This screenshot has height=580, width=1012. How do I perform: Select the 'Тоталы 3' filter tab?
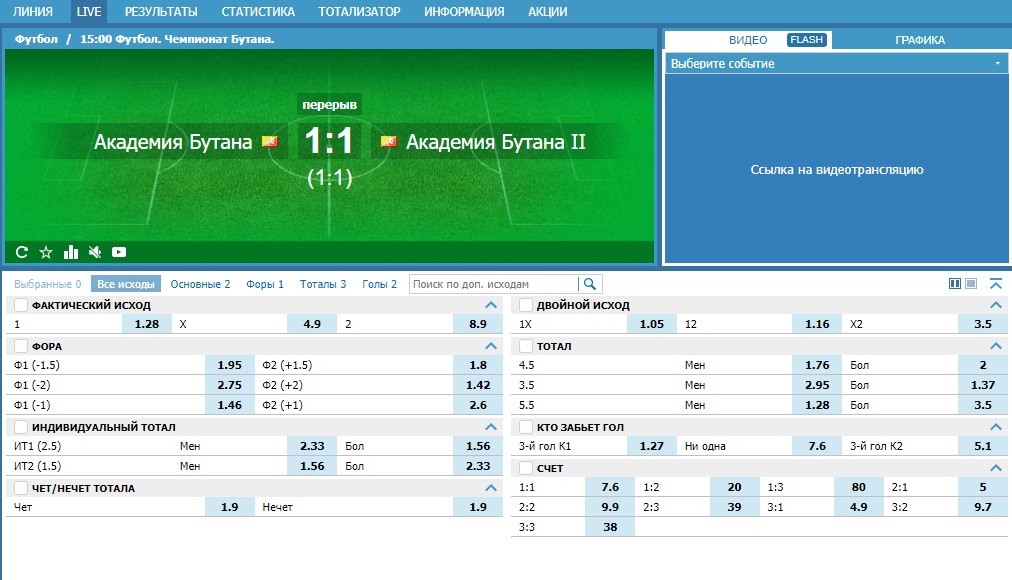tap(323, 284)
